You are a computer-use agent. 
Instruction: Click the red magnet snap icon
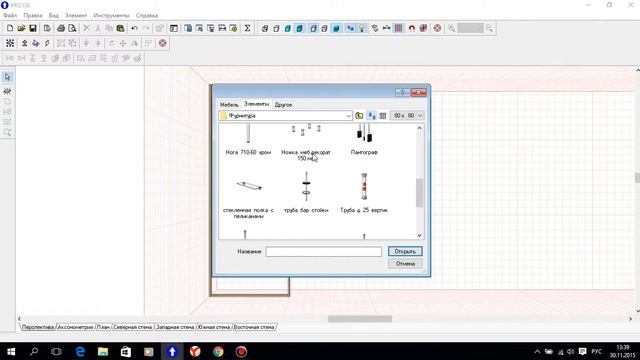412,28
